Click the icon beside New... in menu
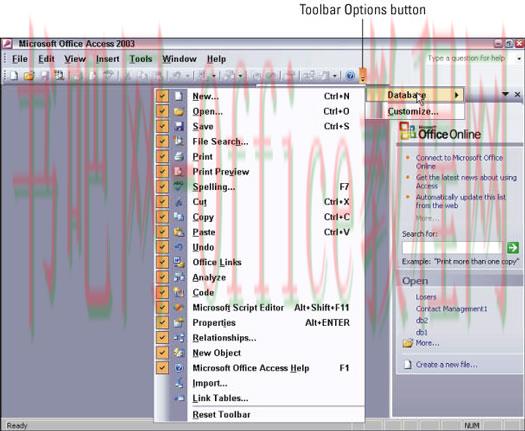Screen dimensions: 525x431 coord(179,96)
